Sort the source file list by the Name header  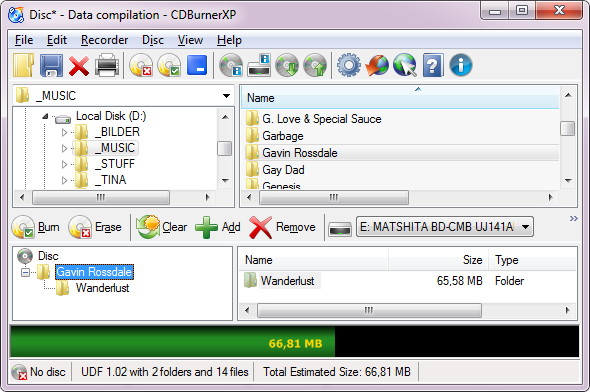click(400, 98)
